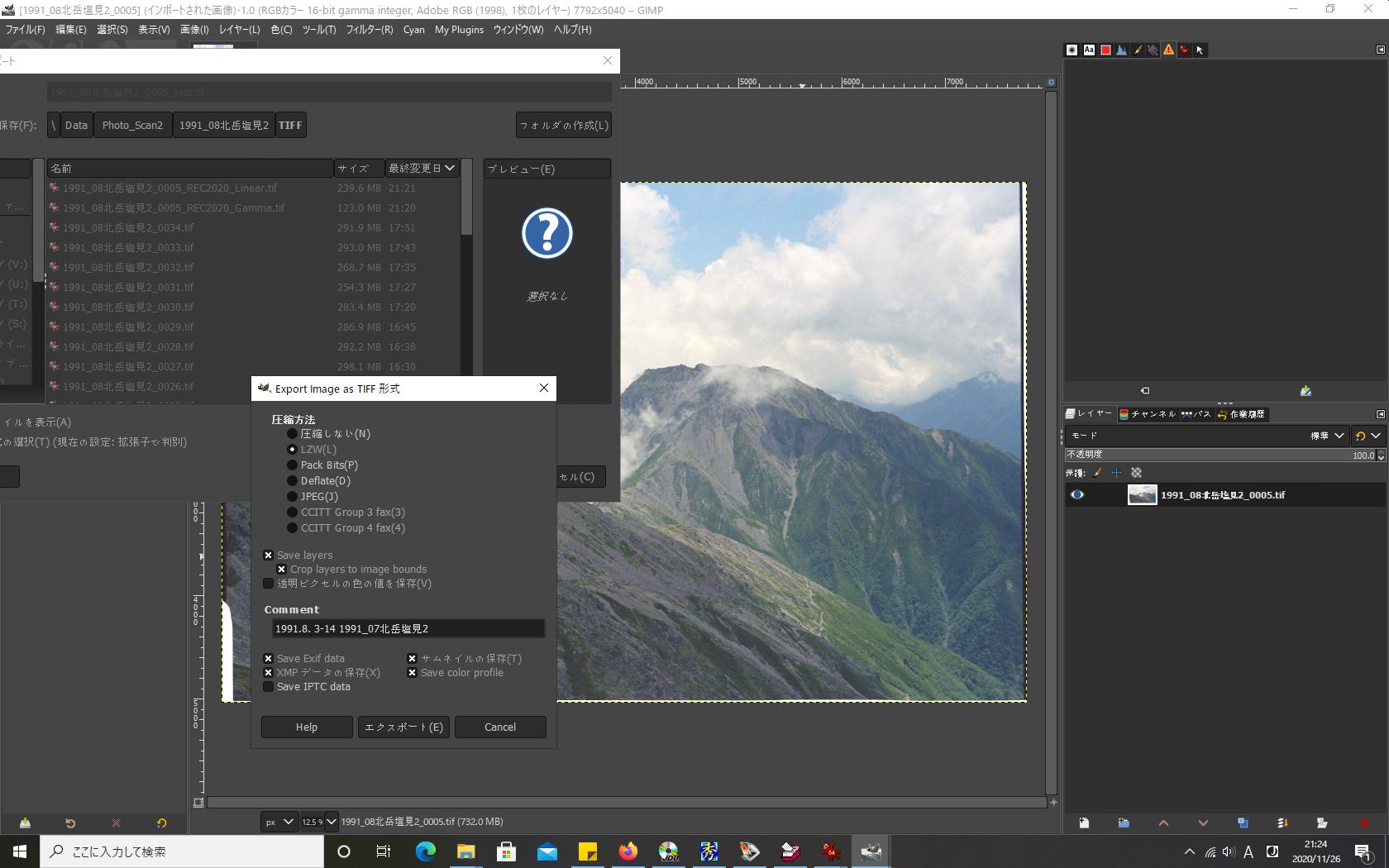
Task: Enable the Save IPTC data checkbox
Action: (x=269, y=687)
